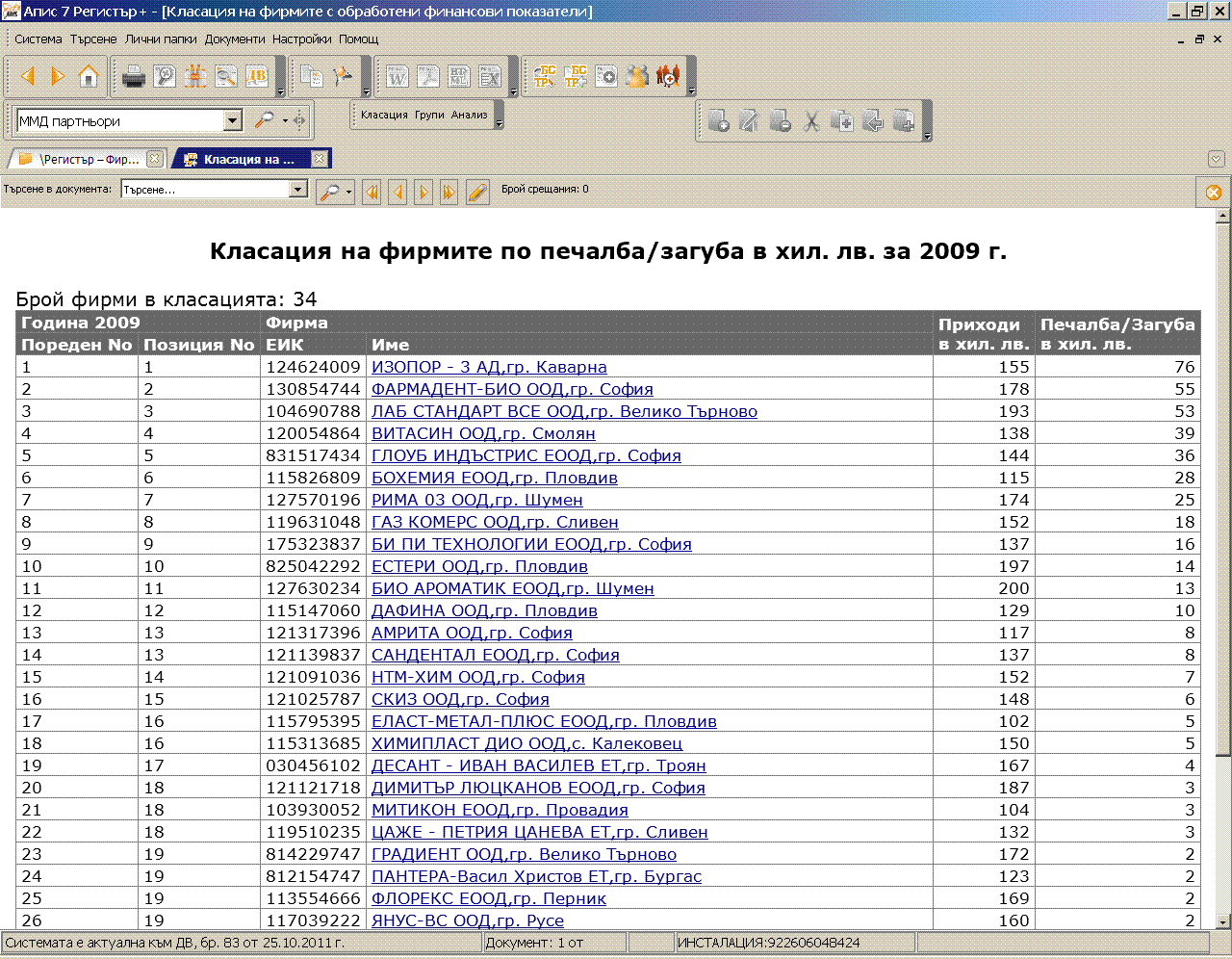
Task: Click the Печалба/Загуба column header
Action: point(1117,334)
